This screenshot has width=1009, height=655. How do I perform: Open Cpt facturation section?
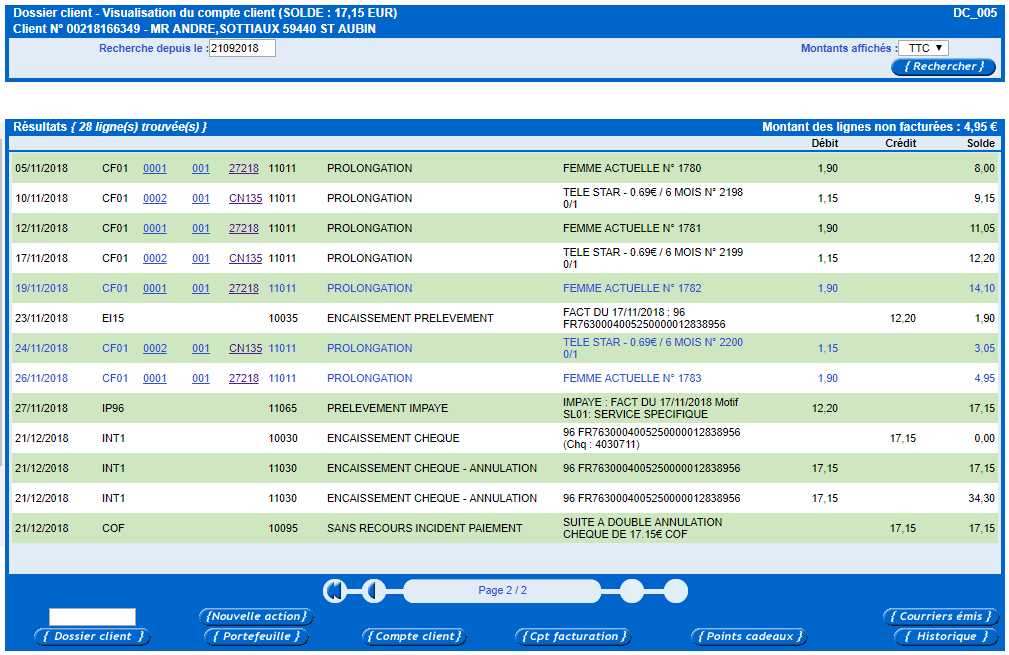[x=574, y=637]
